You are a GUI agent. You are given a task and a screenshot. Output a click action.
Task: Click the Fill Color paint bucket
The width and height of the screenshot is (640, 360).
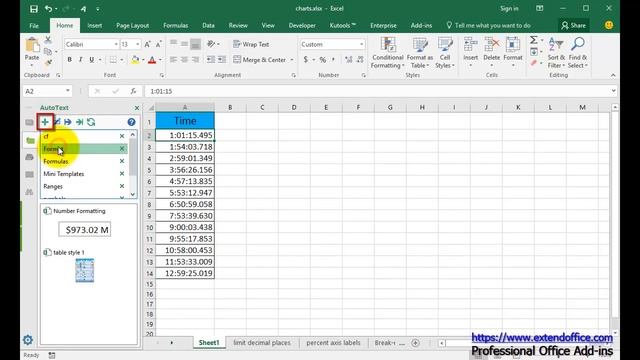click(135, 60)
